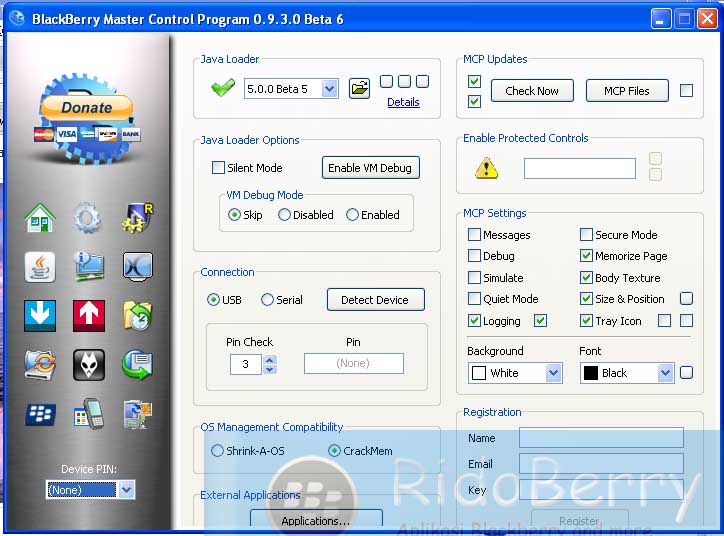Open the documents and files icon
This screenshot has height=536, width=724.
138,414
